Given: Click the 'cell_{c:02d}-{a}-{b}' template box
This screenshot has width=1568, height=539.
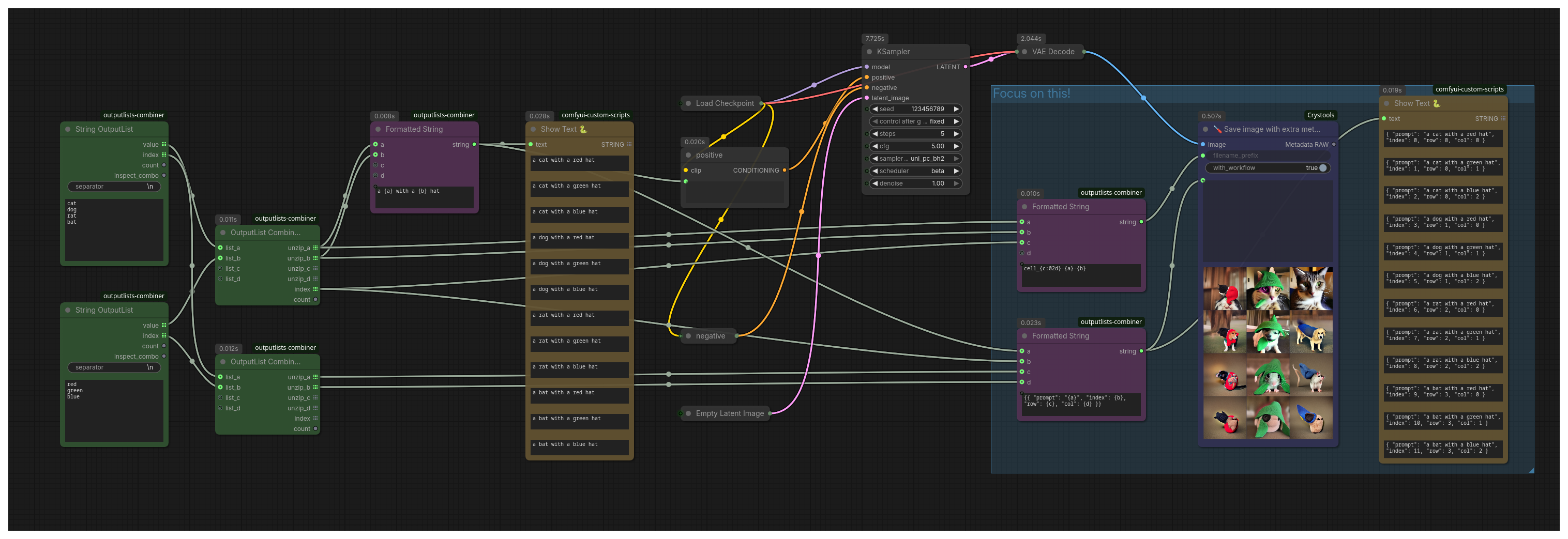Looking at the screenshot, I should click(x=1080, y=275).
